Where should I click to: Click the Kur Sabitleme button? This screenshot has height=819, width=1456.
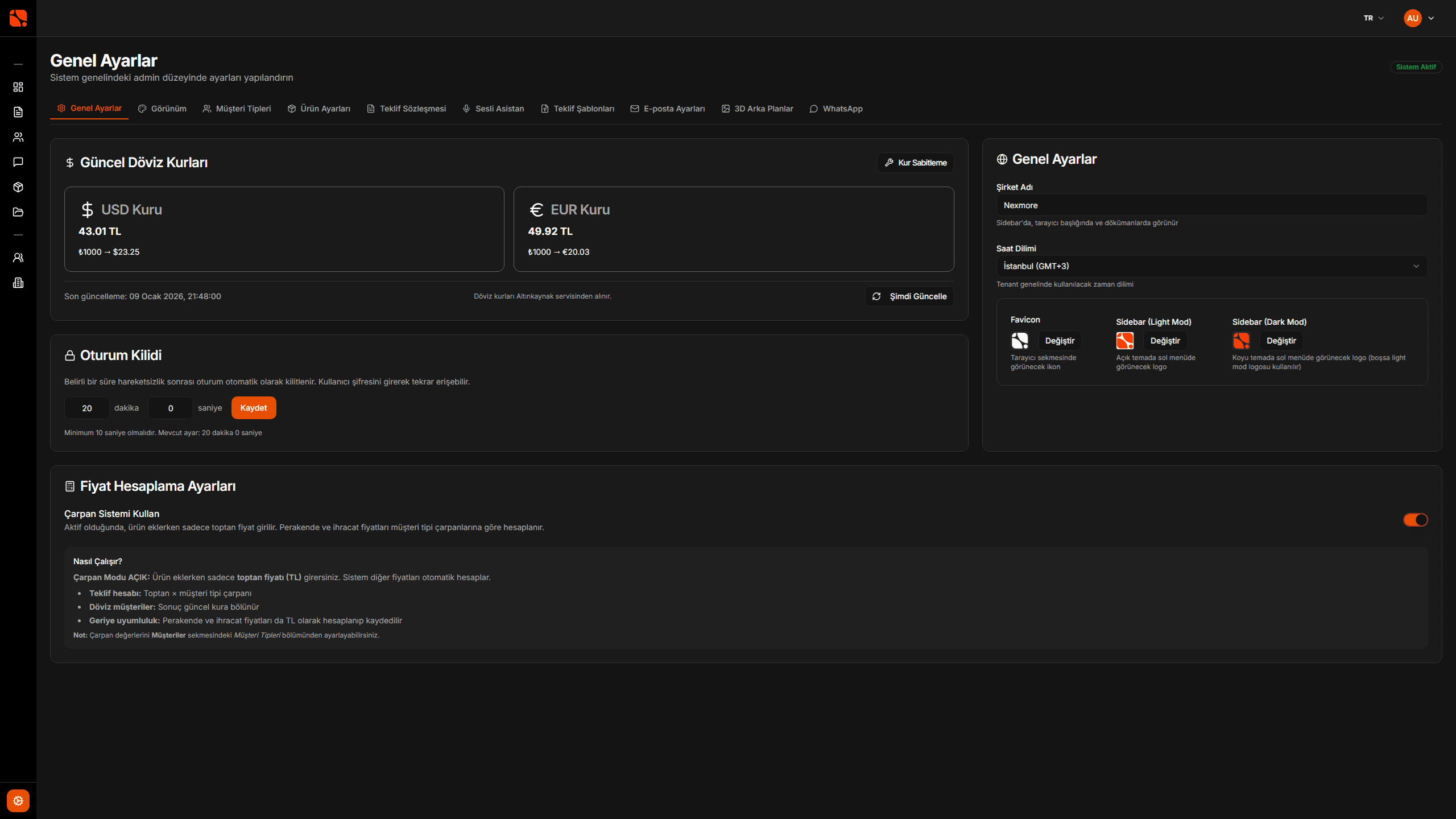pos(915,163)
